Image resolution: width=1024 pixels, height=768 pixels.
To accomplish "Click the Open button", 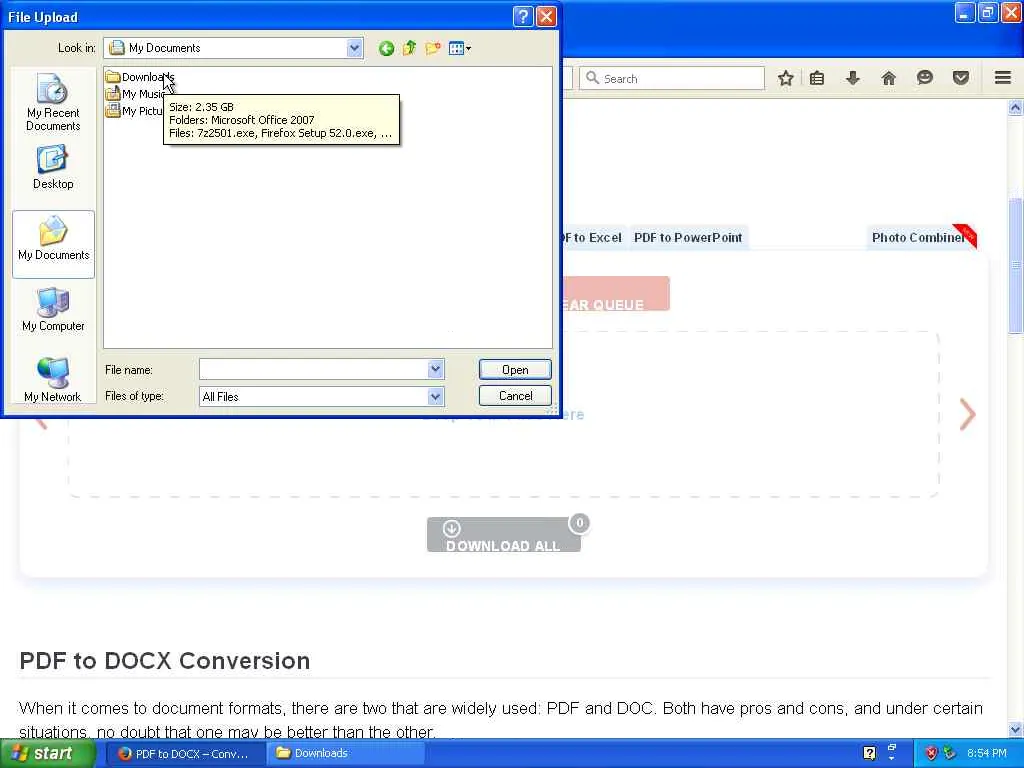I will (515, 370).
